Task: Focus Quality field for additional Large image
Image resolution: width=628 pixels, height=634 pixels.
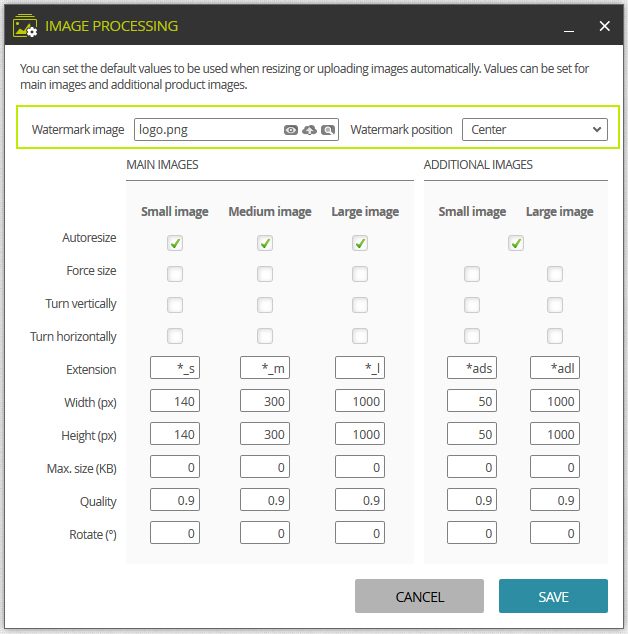Action: tap(555, 500)
